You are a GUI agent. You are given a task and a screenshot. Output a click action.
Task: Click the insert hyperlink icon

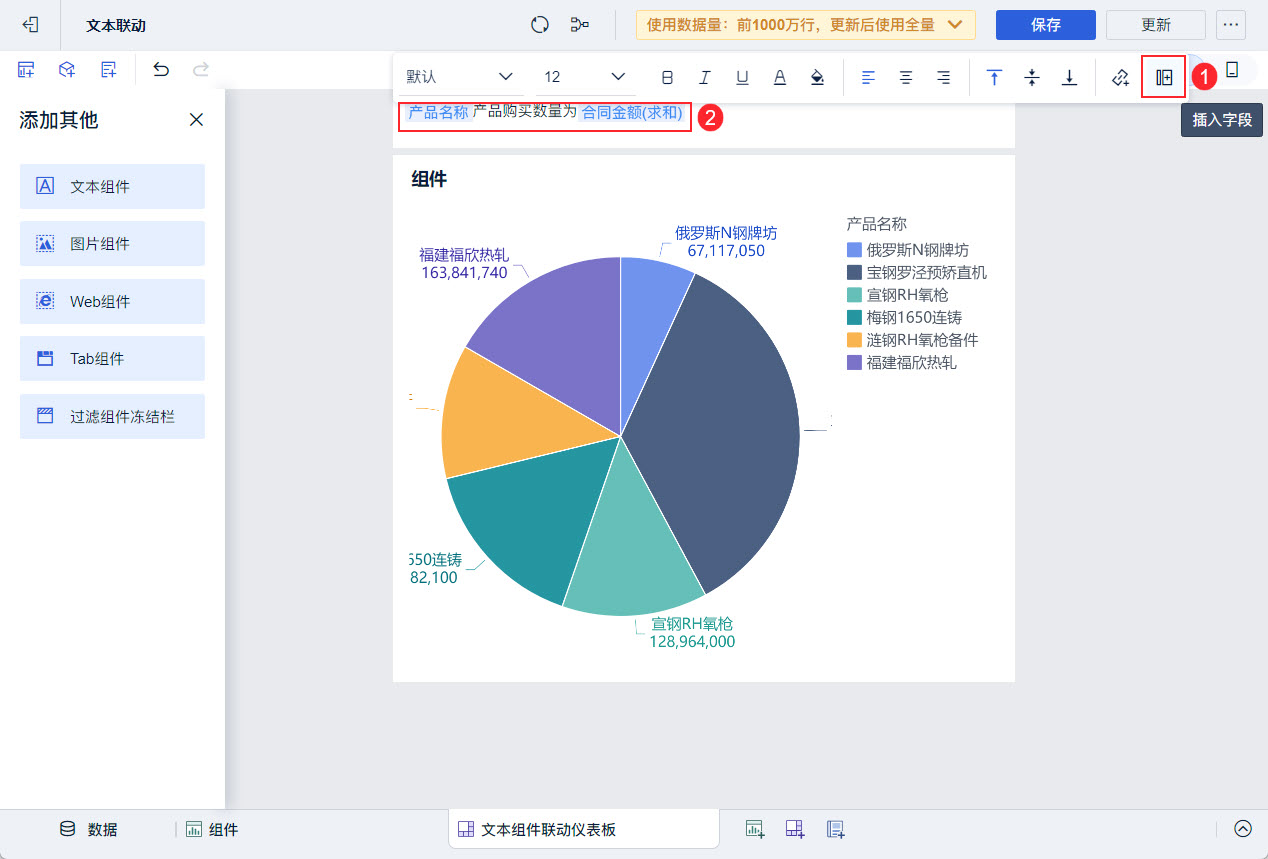point(1120,77)
